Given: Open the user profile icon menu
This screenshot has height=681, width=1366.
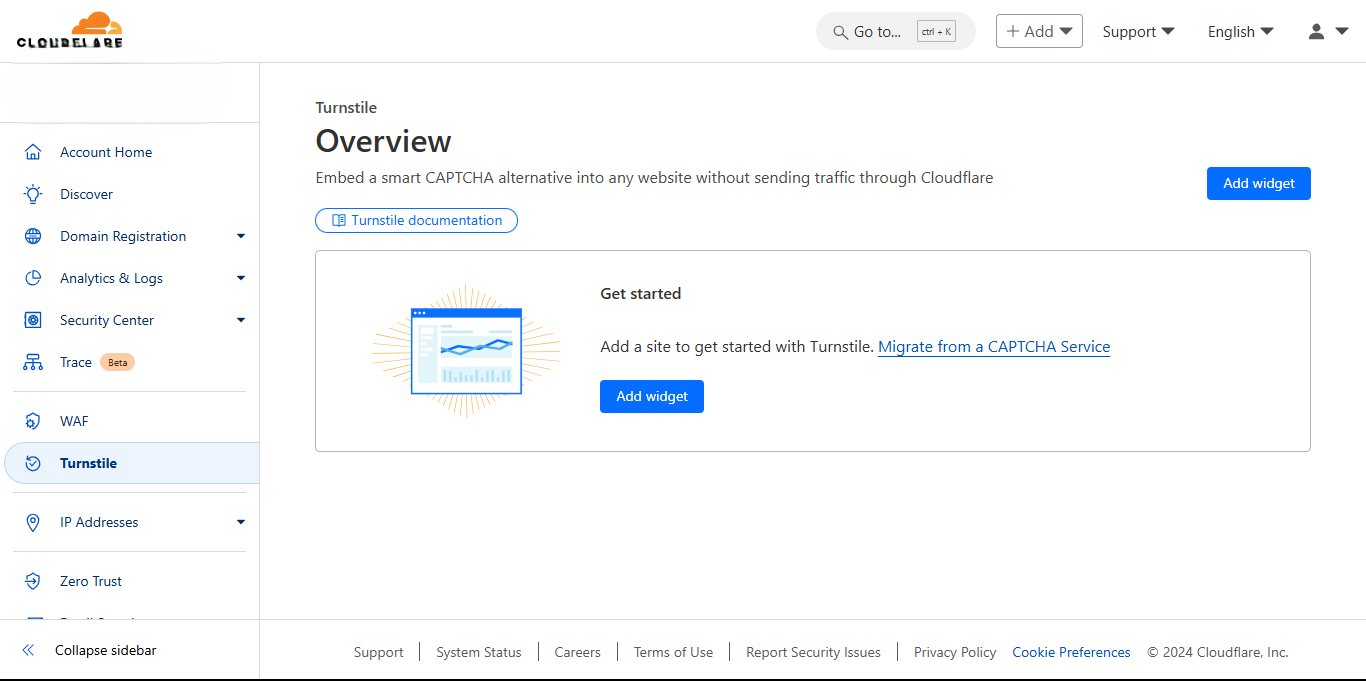Looking at the screenshot, I should (x=1329, y=31).
